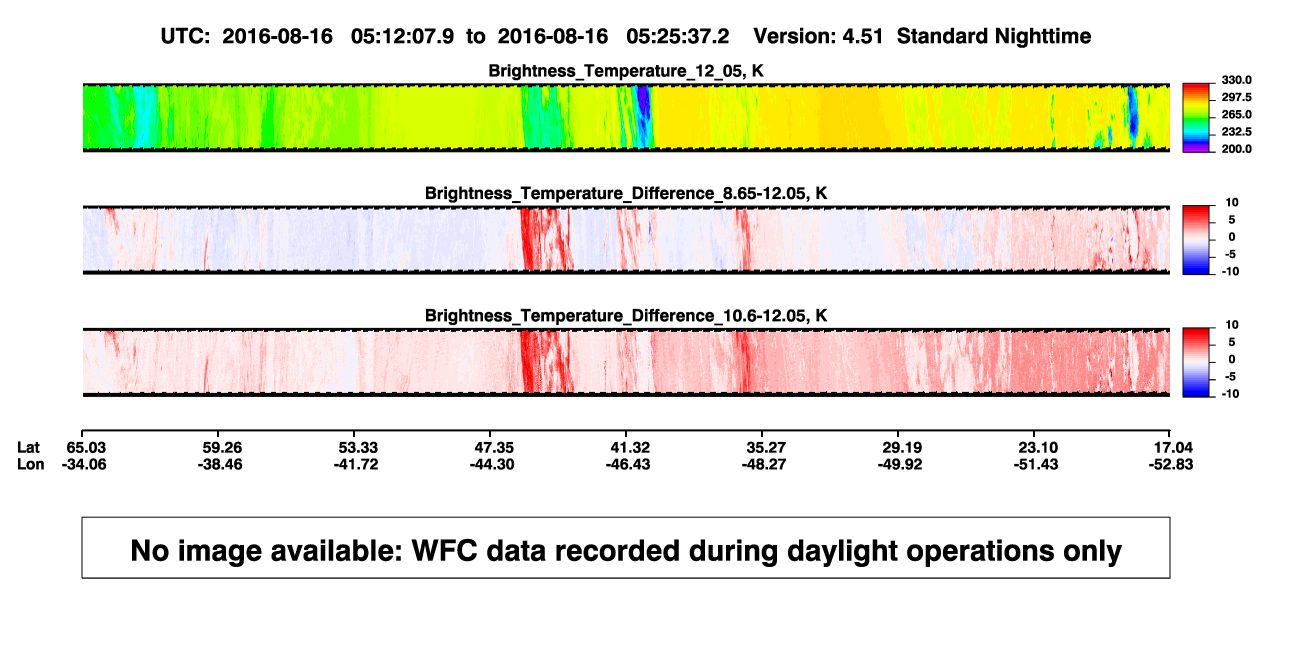Click the 297.5 colorbar label
The image size is (1300, 667).
pos(1235,97)
